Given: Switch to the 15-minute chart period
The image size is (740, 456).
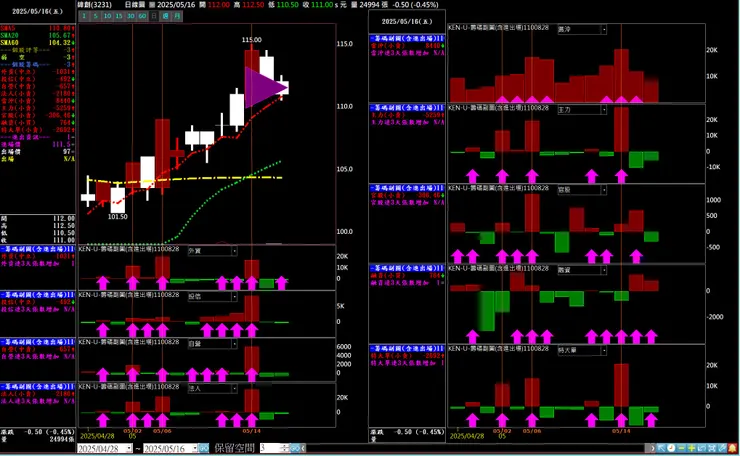Looking at the screenshot, I should coord(119,16).
